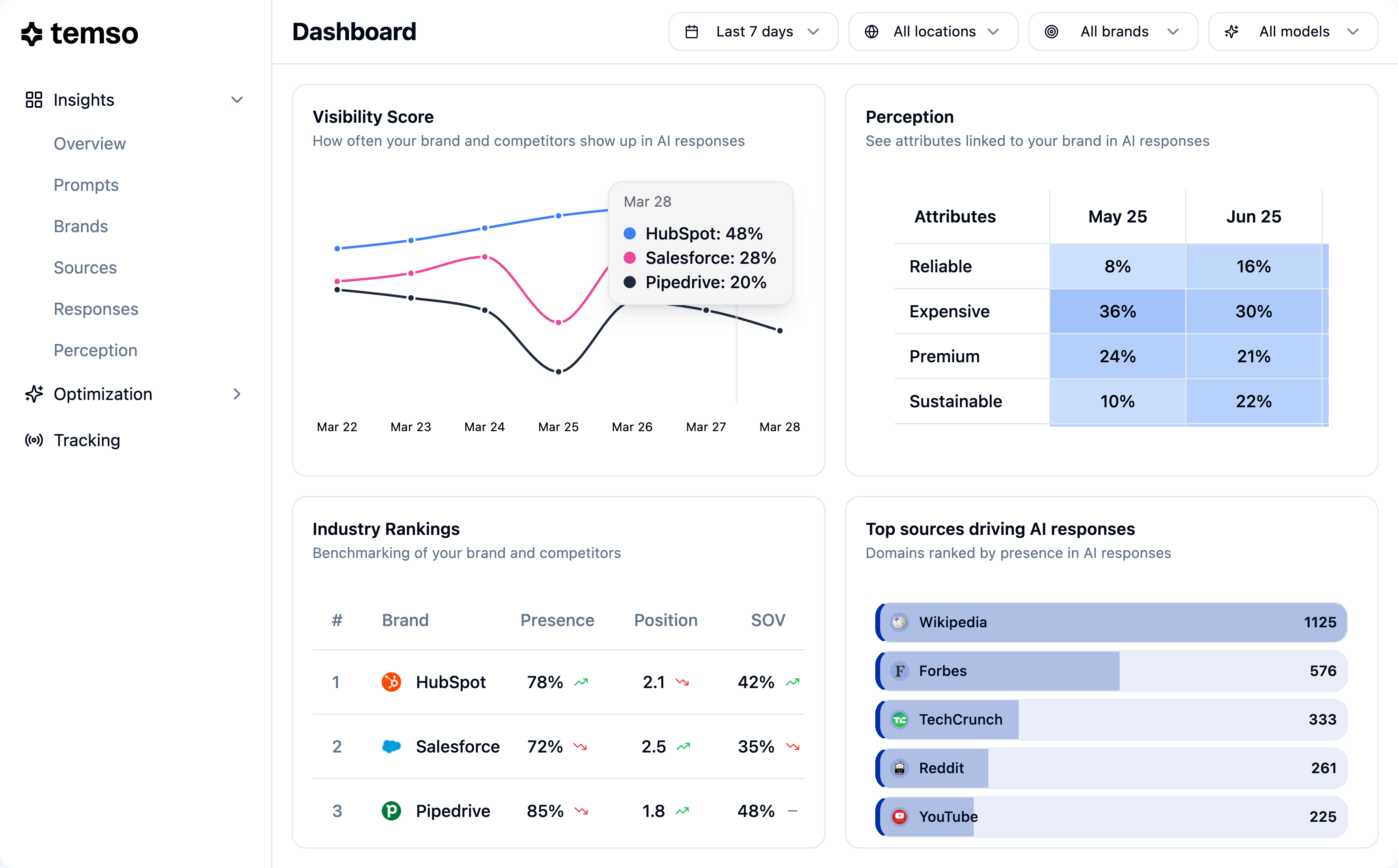Viewport: 1398px width, 868px height.
Task: Click the temso logo icon
Action: pyautogui.click(x=32, y=33)
